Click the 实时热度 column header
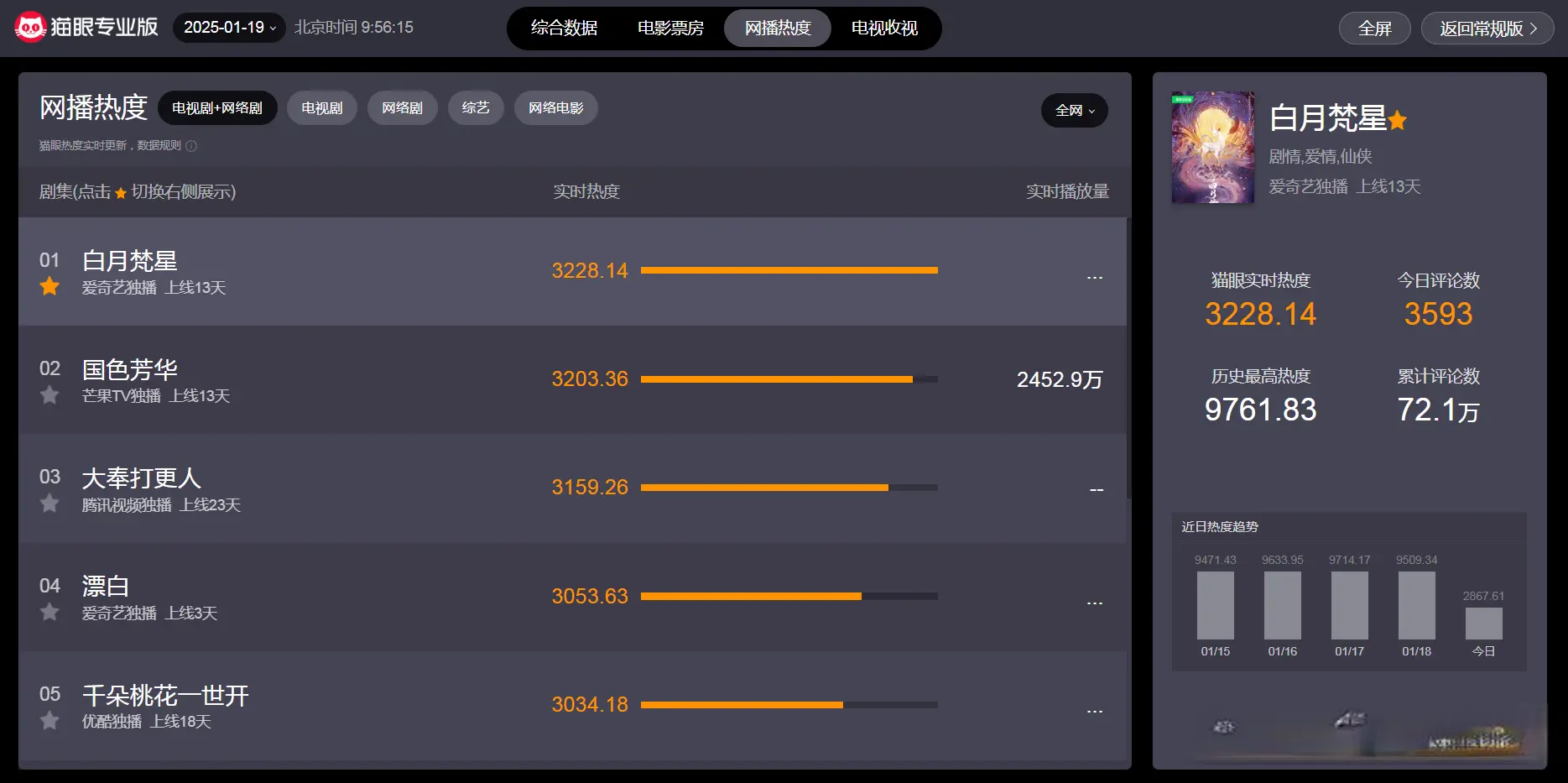1568x783 pixels. (x=586, y=192)
